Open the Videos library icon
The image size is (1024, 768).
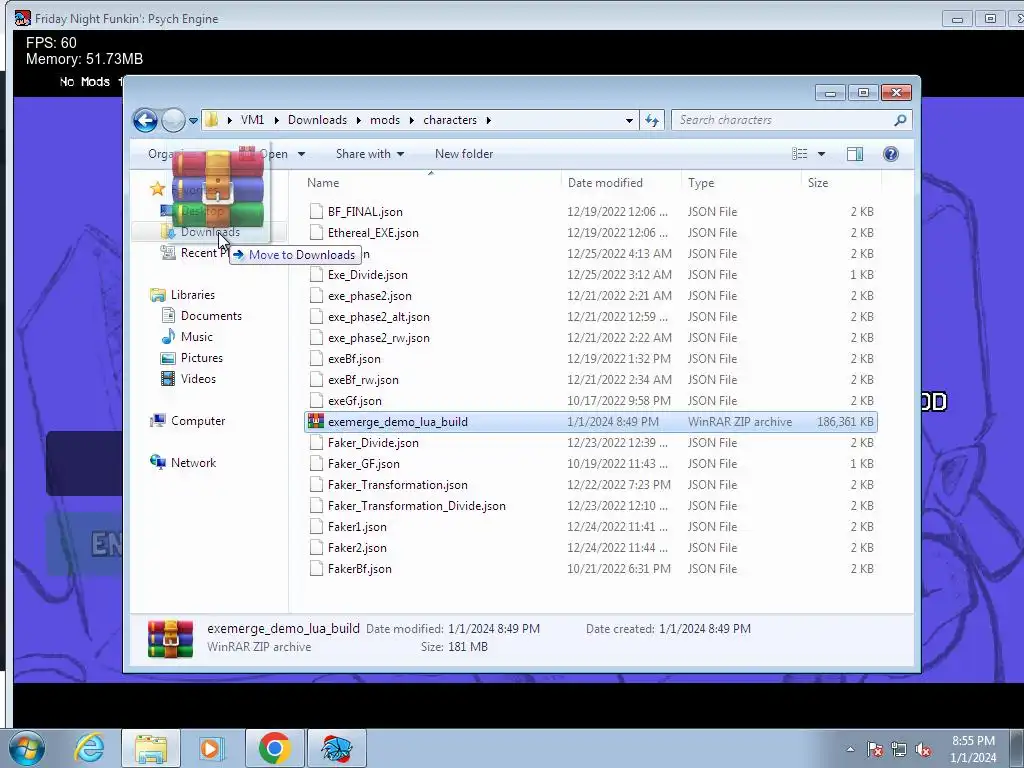(168, 379)
